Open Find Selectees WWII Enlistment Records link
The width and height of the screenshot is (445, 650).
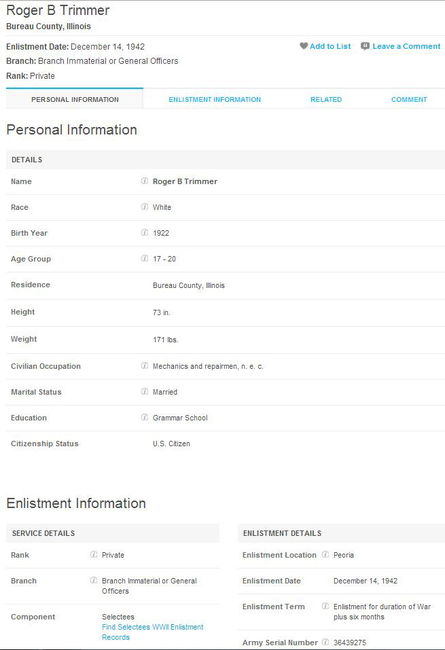(x=153, y=632)
